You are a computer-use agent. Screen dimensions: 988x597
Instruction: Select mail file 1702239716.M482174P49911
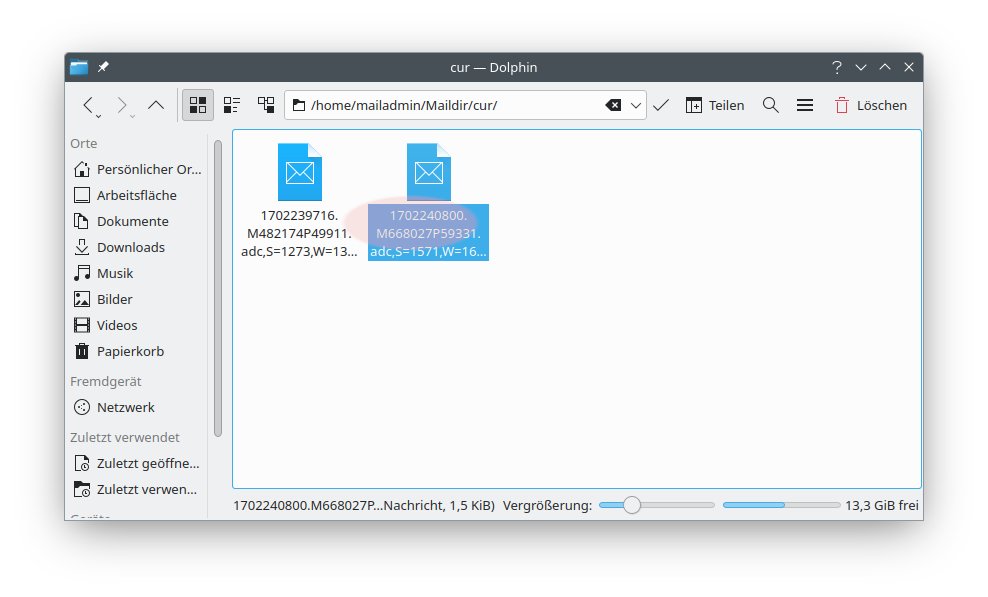300,200
